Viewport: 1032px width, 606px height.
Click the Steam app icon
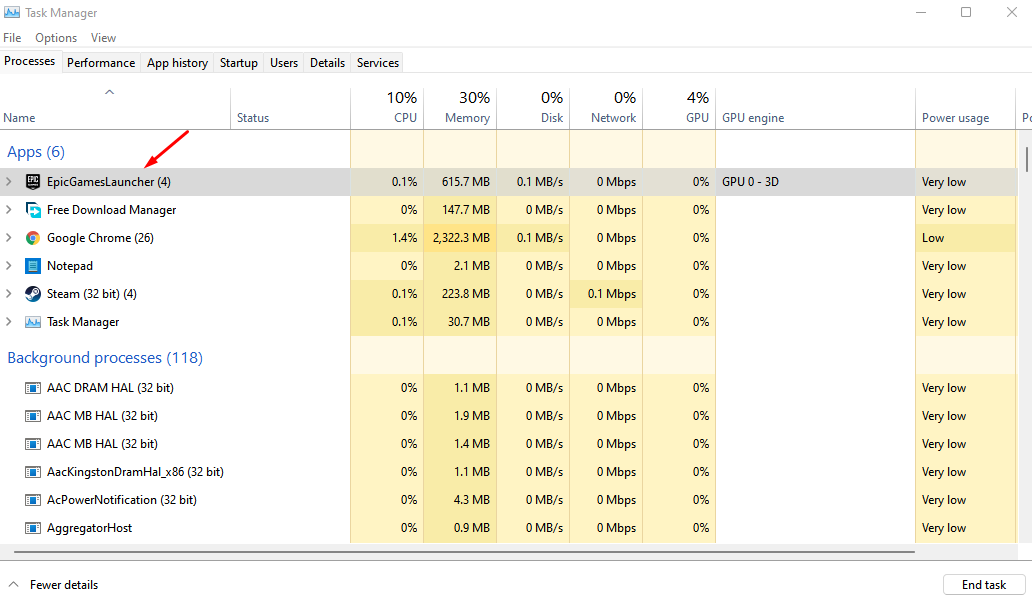pyautogui.click(x=32, y=293)
